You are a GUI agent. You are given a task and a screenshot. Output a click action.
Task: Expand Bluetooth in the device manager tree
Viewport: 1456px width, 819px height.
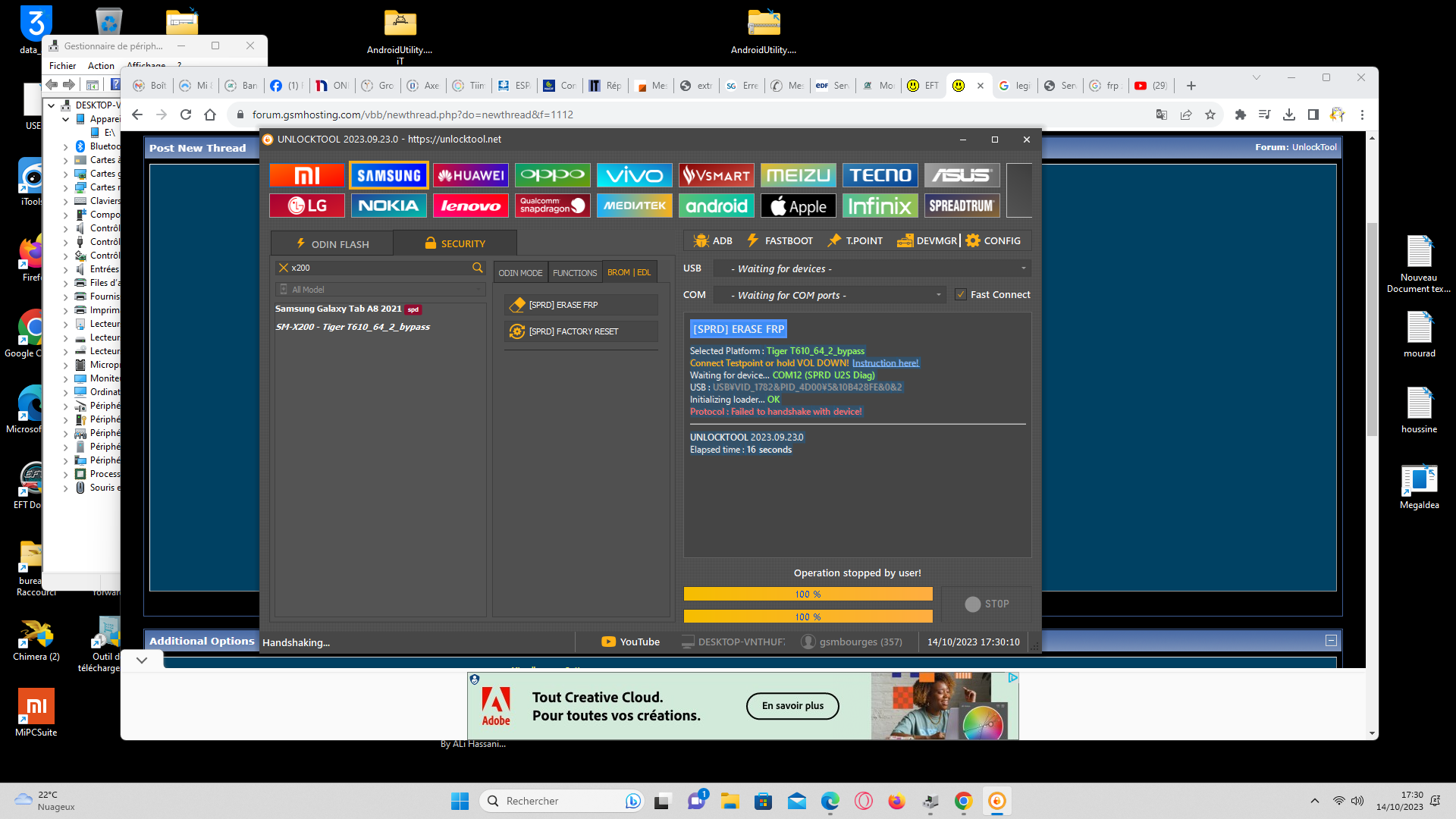pyautogui.click(x=65, y=146)
